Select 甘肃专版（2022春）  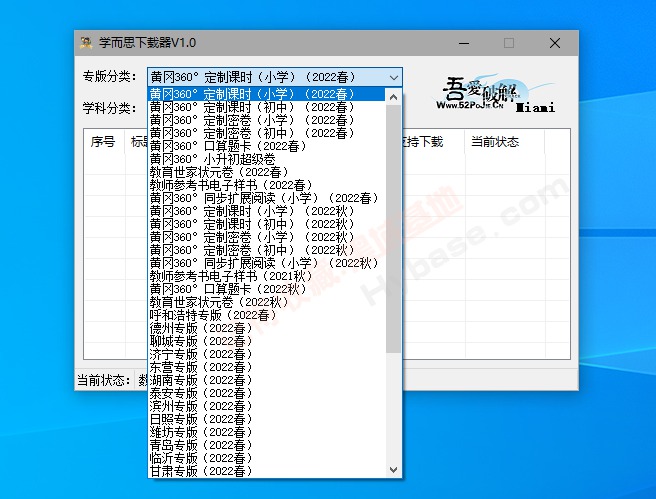pos(266,471)
